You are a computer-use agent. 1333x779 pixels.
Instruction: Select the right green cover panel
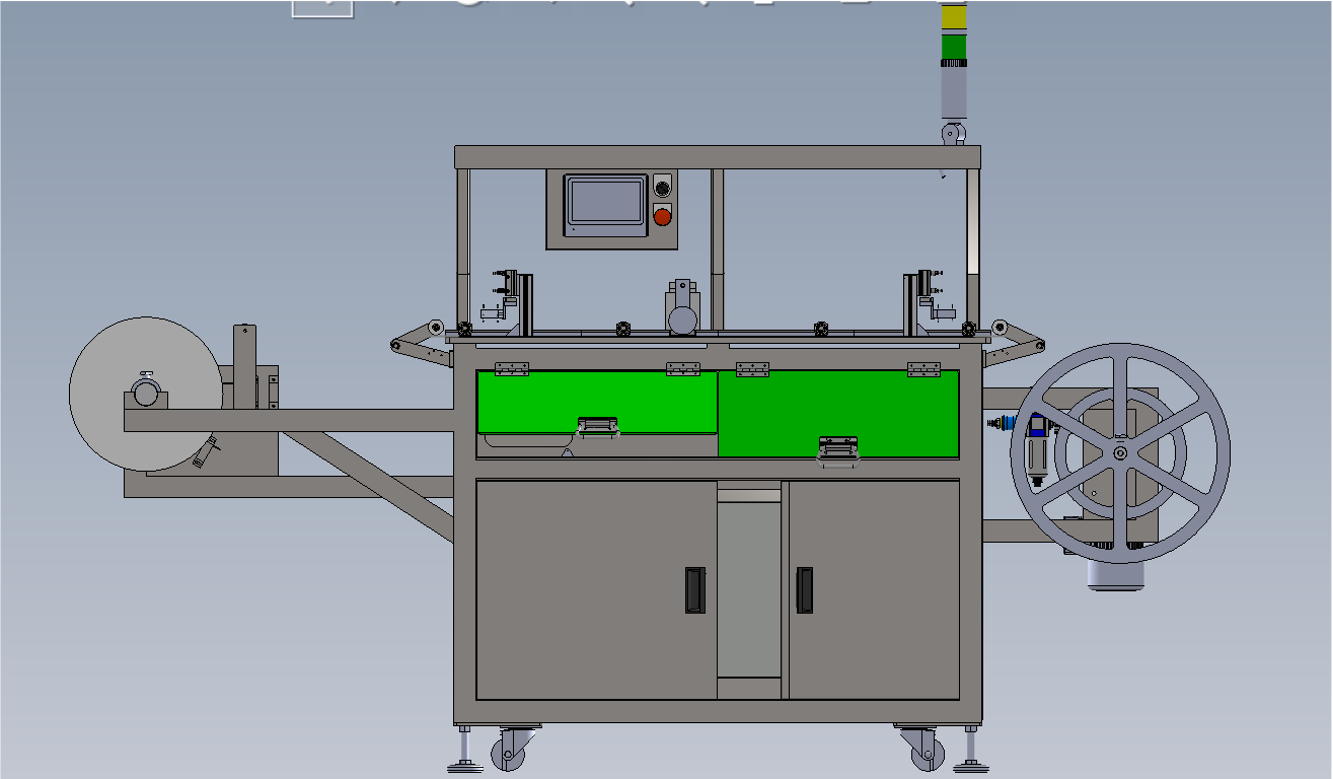(838, 412)
